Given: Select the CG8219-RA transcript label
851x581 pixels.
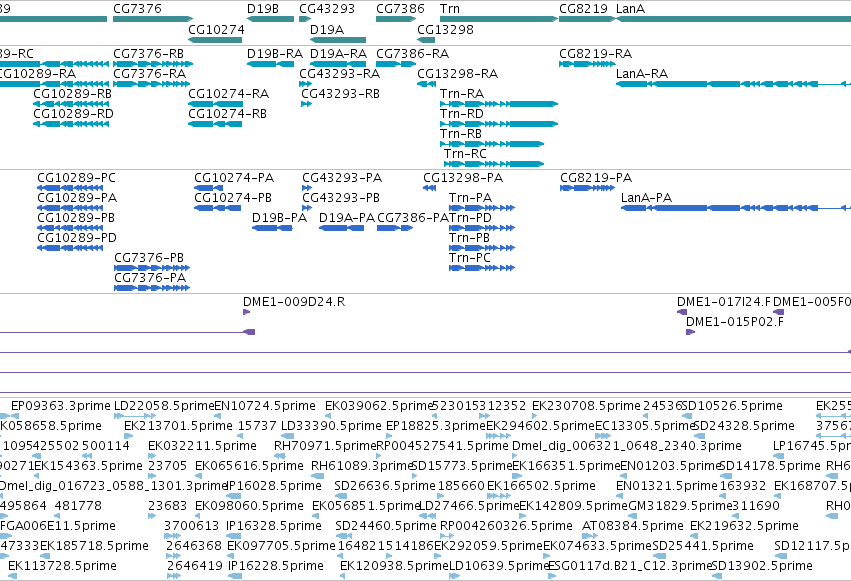Looking at the screenshot, I should [x=595, y=54].
